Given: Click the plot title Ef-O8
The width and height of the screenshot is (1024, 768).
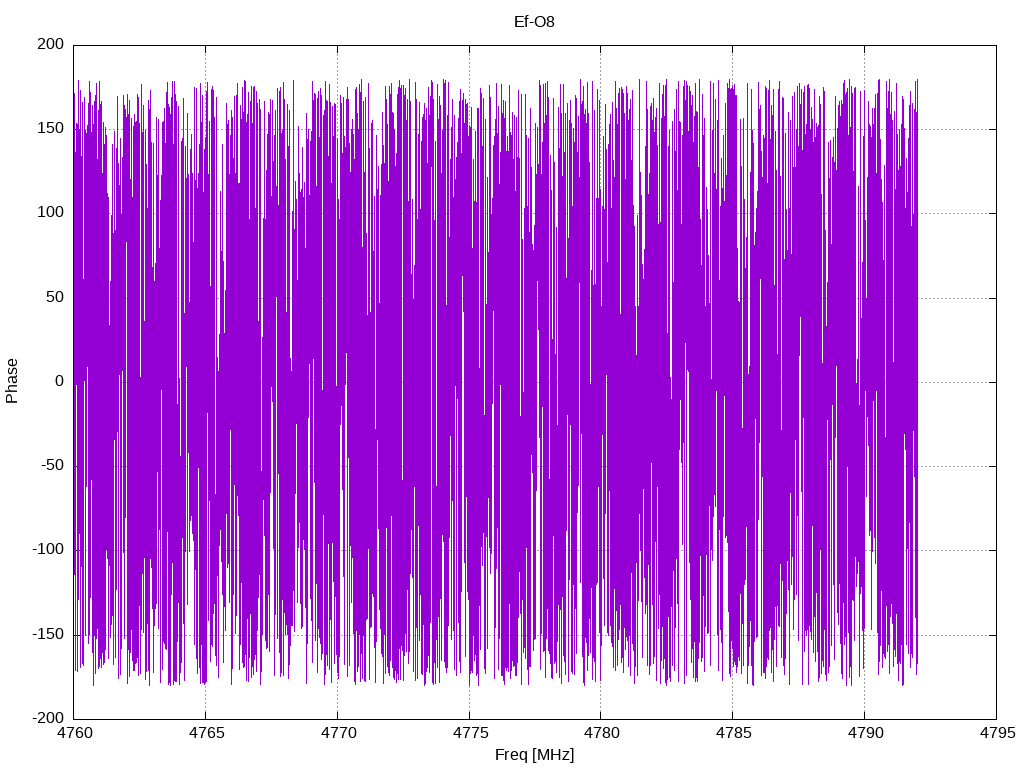Looking at the screenshot, I should (534, 22).
